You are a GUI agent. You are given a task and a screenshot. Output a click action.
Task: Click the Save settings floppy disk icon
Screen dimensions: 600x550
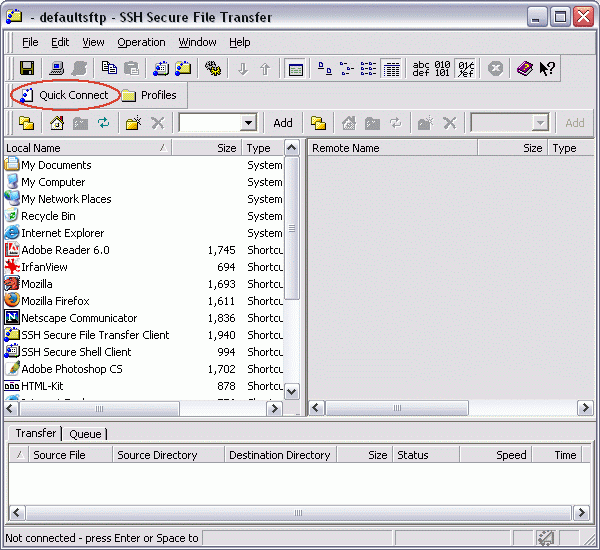click(27, 69)
